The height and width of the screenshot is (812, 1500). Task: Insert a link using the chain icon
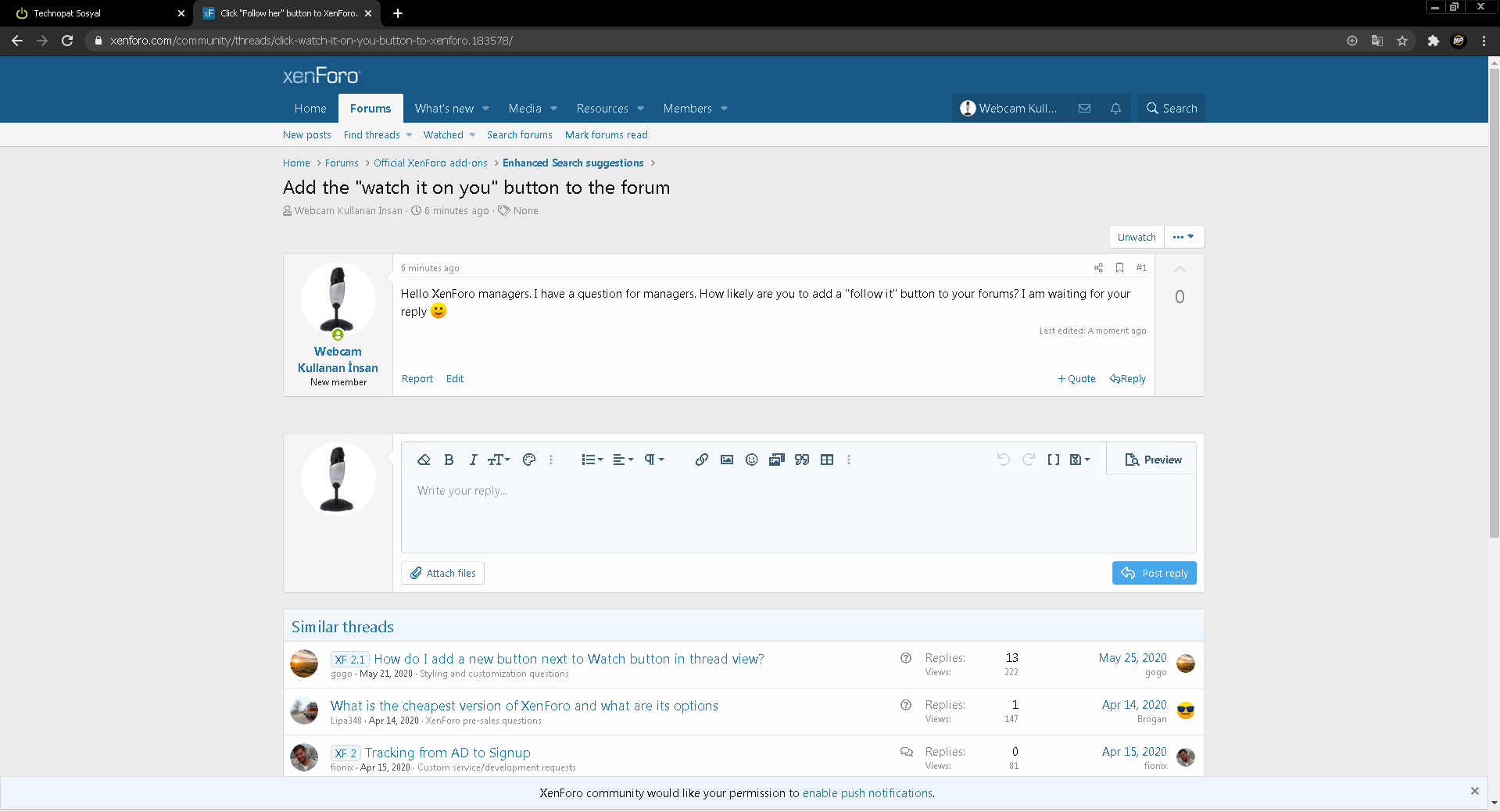702,460
